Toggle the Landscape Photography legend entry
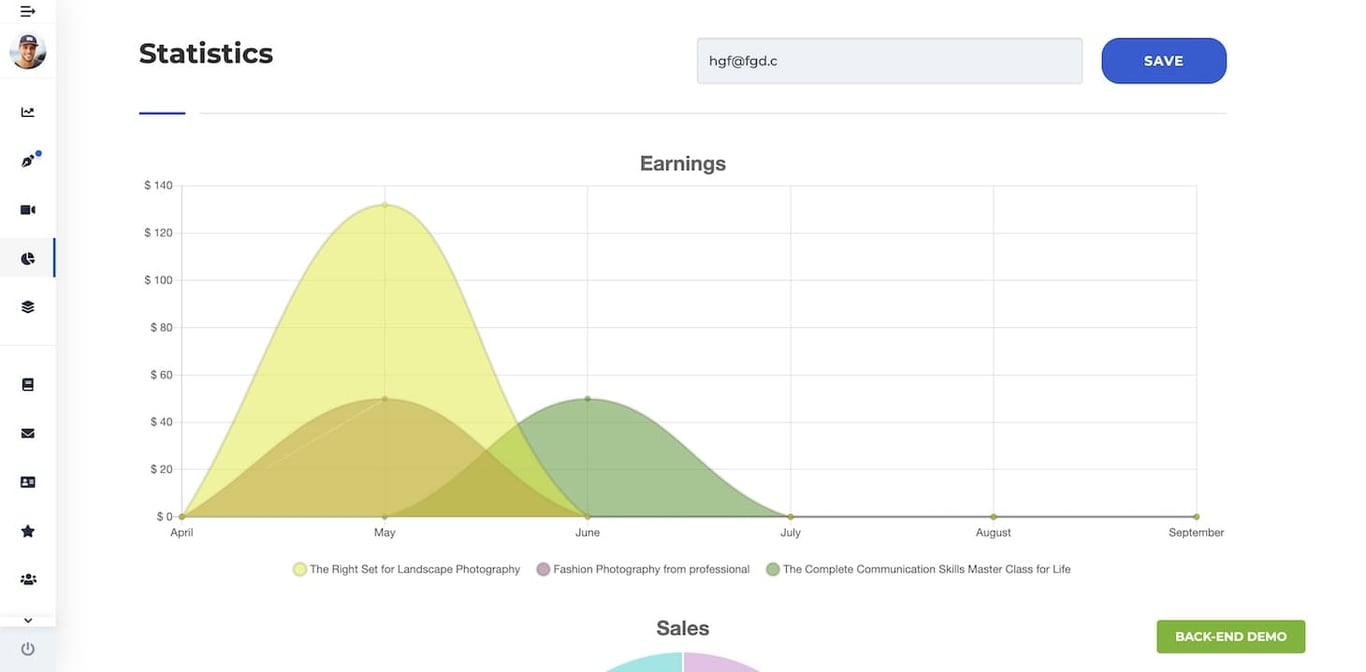This screenshot has height=672, width=1366. click(405, 568)
